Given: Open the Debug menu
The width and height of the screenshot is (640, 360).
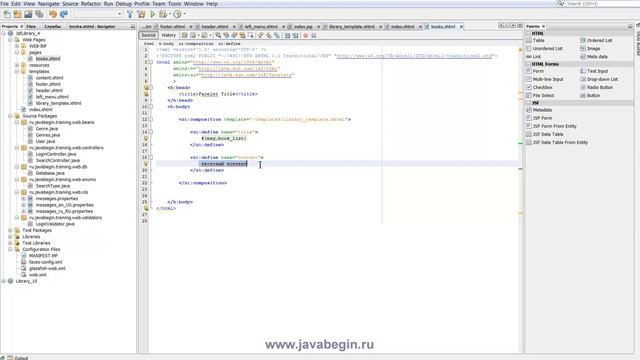Looking at the screenshot, I should (x=123, y=4).
